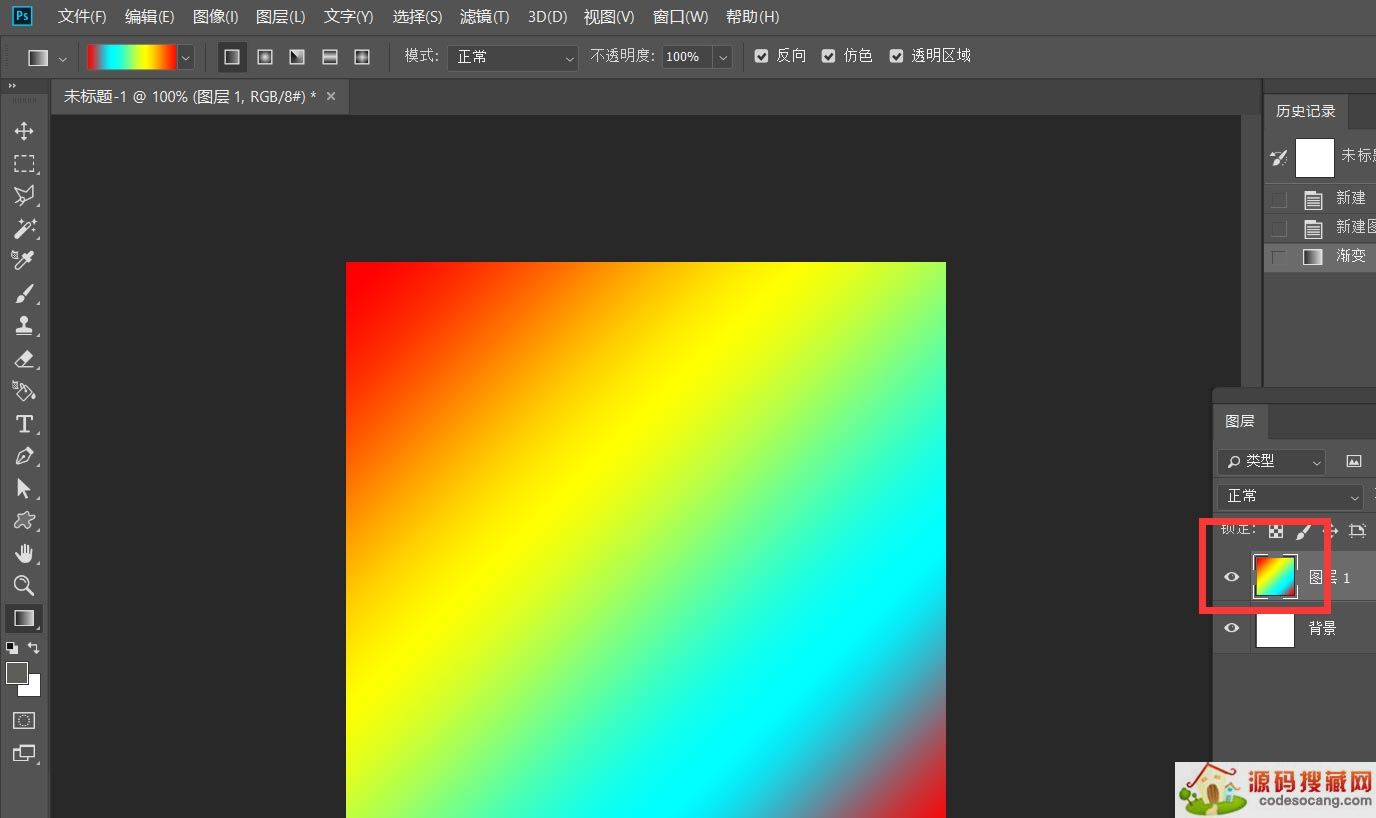Click the rainbow gradient preview swatch
The width and height of the screenshot is (1376, 818).
click(131, 58)
